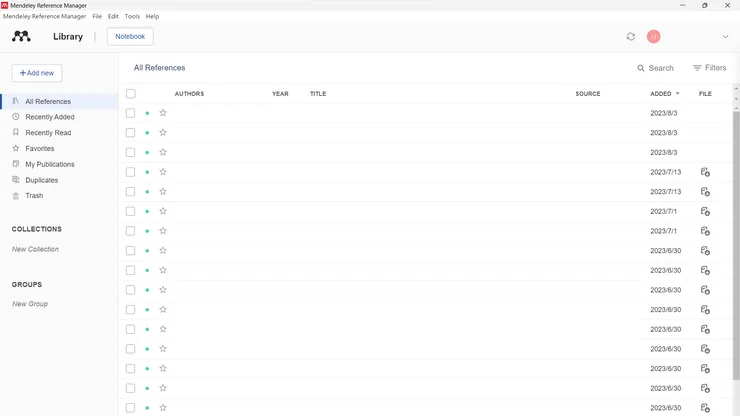Viewport: 740px width, 416px height.
Task: Open file icon of lower 2023/7/13 row
Action: tap(705, 192)
